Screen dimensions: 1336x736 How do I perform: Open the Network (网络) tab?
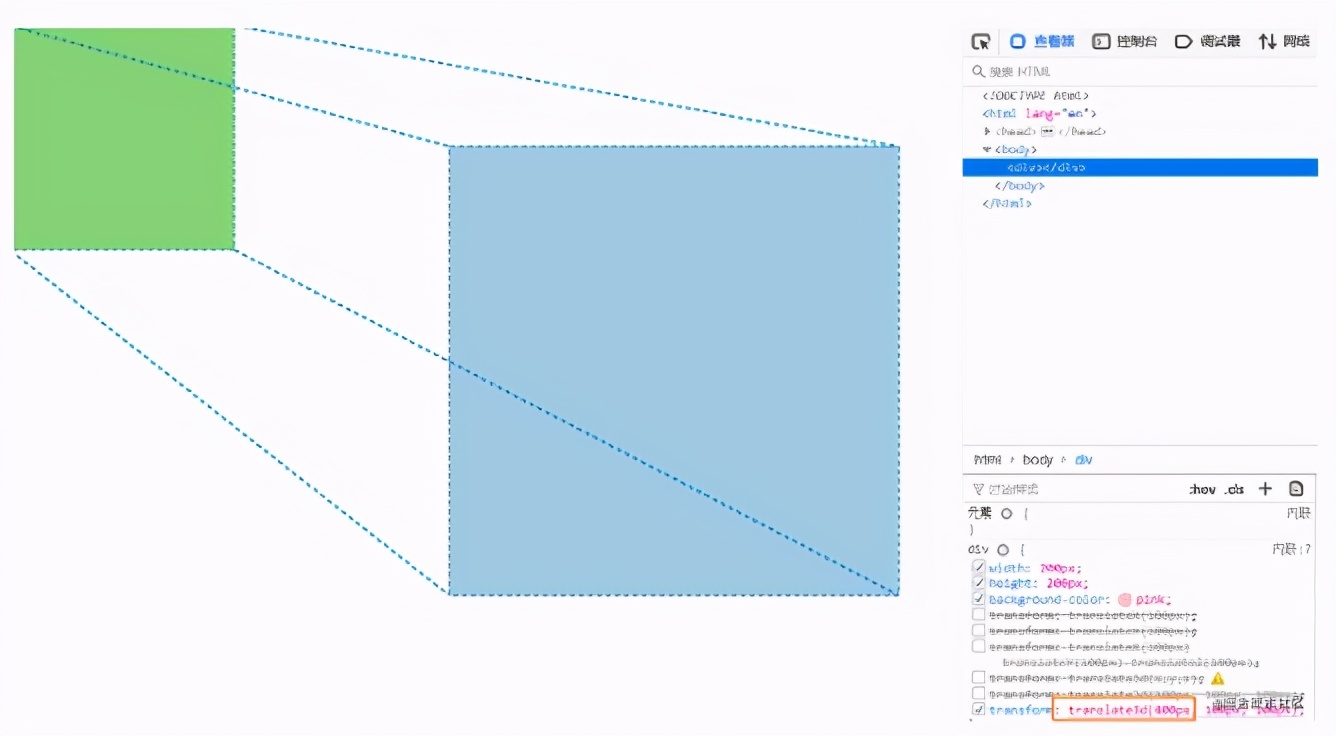coord(1284,42)
